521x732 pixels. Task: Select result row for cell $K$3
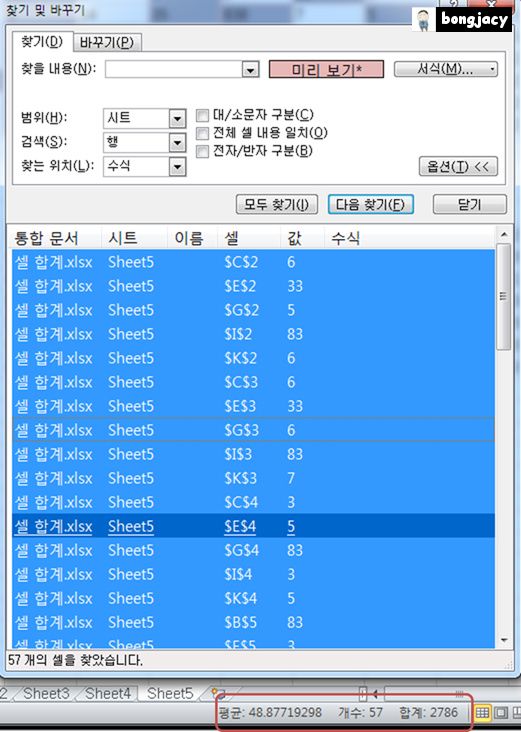click(x=253, y=479)
